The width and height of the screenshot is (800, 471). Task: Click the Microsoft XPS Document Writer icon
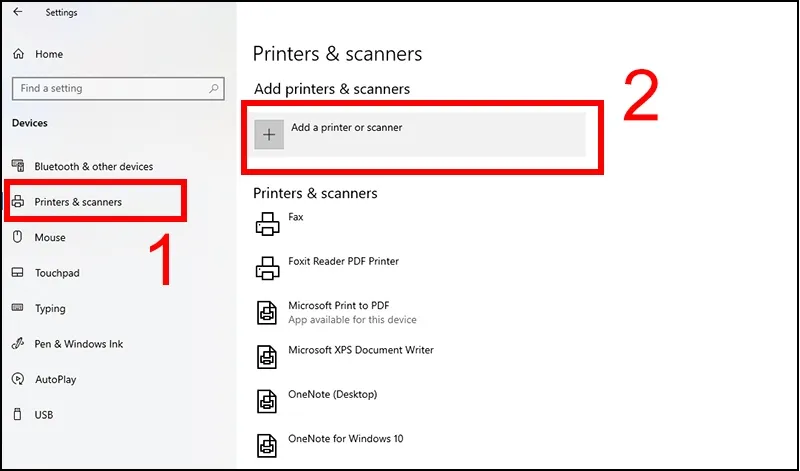(267, 356)
